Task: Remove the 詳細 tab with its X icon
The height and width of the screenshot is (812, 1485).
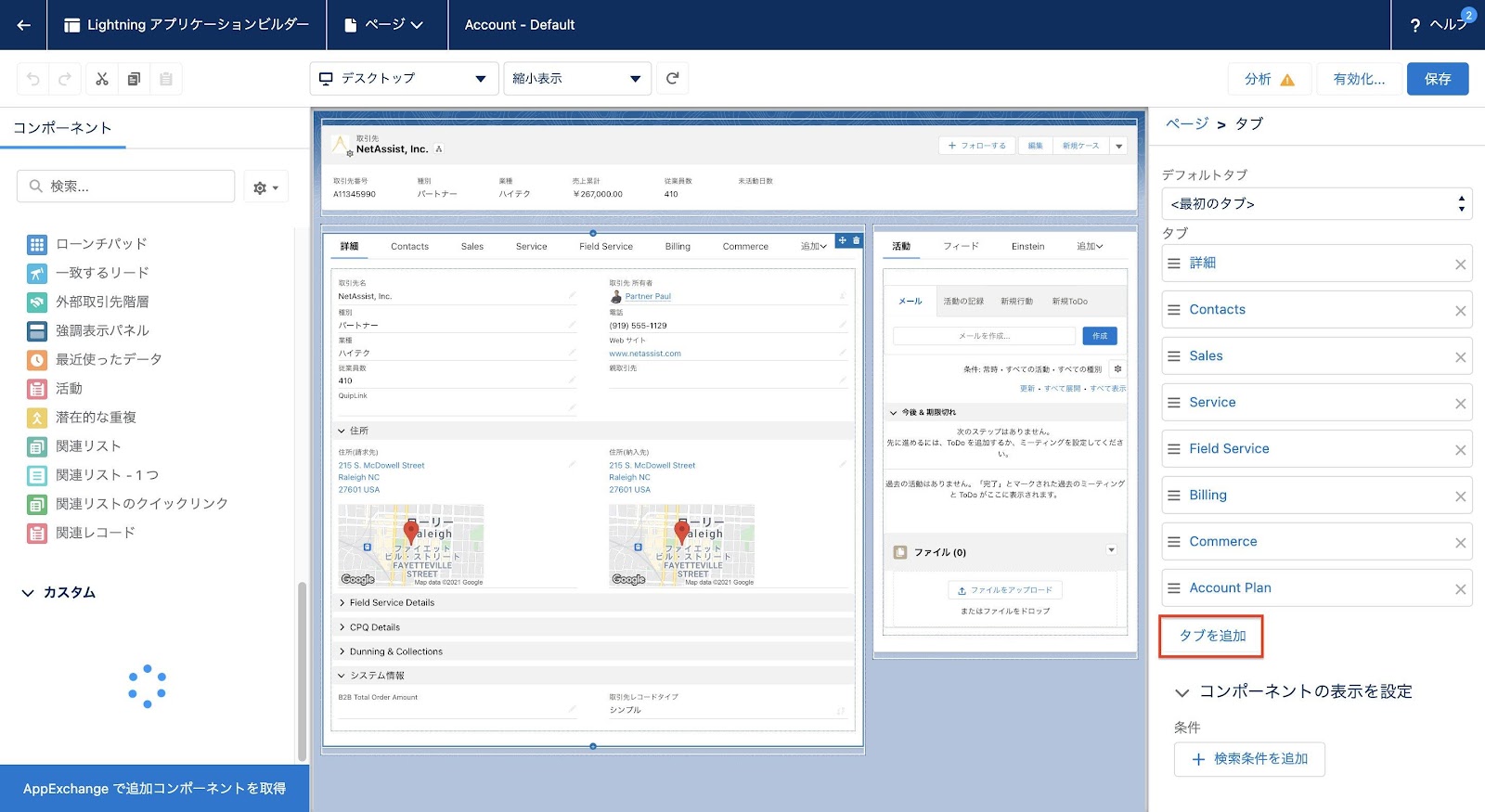Action: click(1460, 264)
